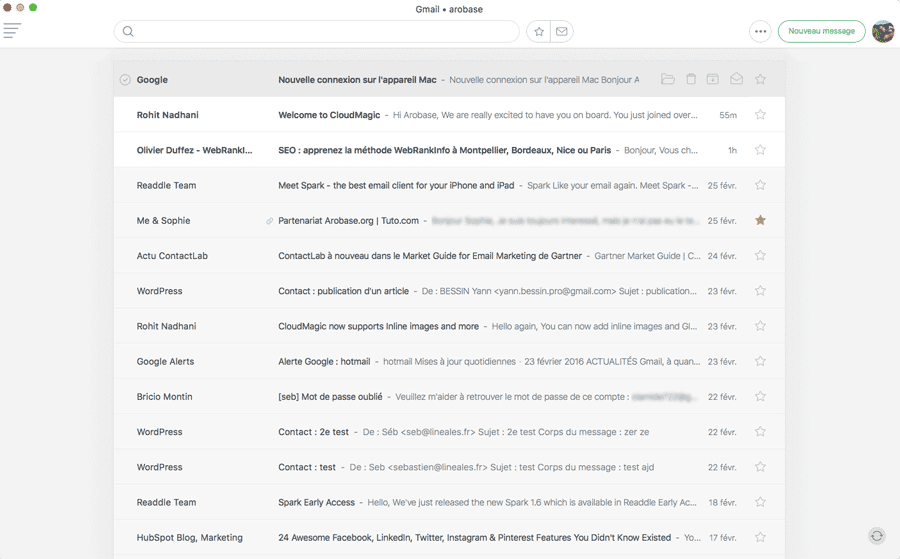Click attachment icon on Partenariat email
The width and height of the screenshot is (900, 559).
click(269, 221)
